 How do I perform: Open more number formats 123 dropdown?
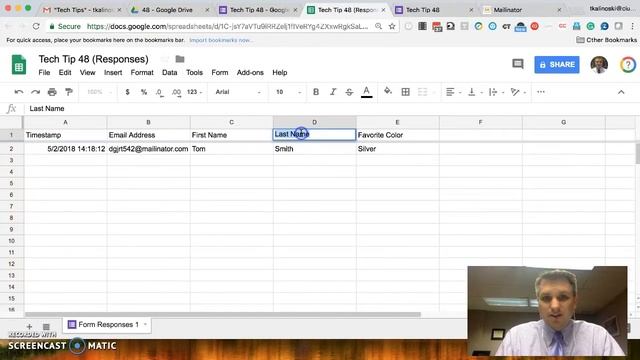(x=194, y=92)
